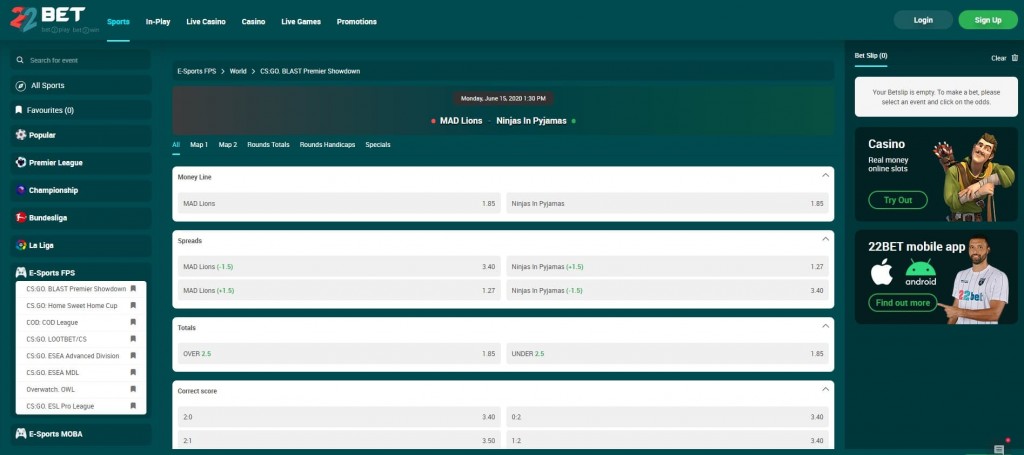
Task: Click the La Liga logo icon
Action: 21,245
